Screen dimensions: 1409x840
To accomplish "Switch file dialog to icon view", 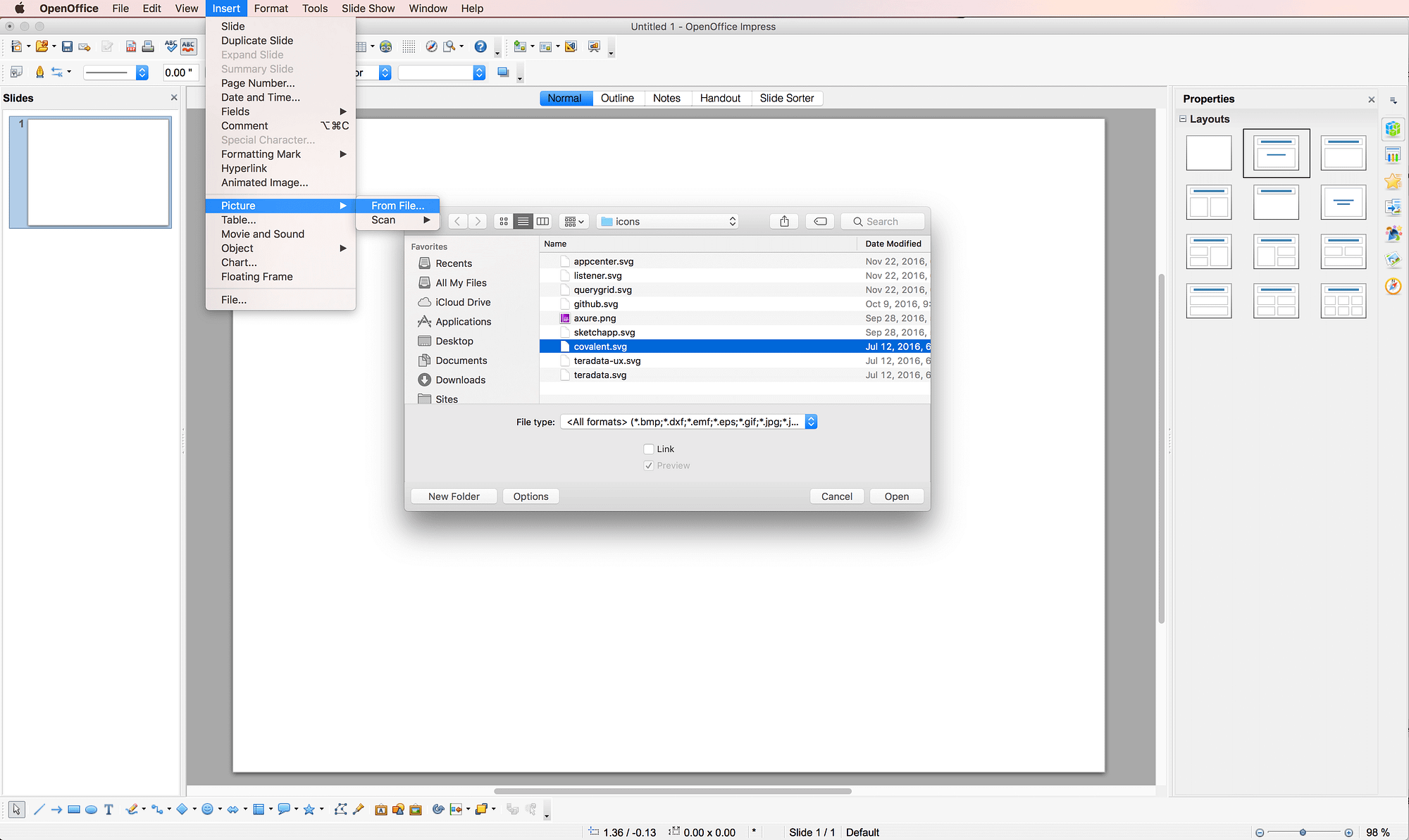I will tap(504, 221).
